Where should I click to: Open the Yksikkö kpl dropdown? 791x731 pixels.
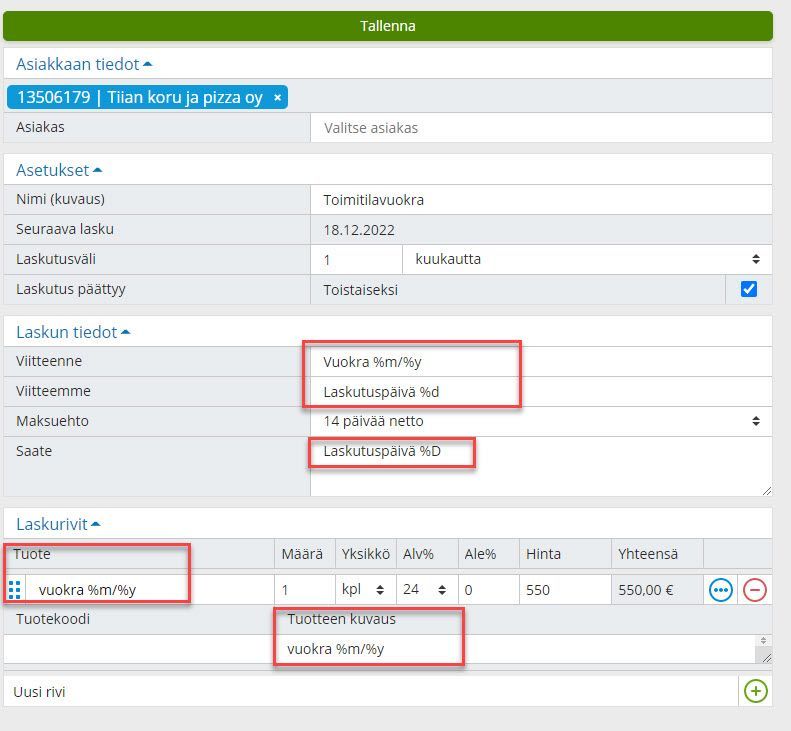[365, 590]
